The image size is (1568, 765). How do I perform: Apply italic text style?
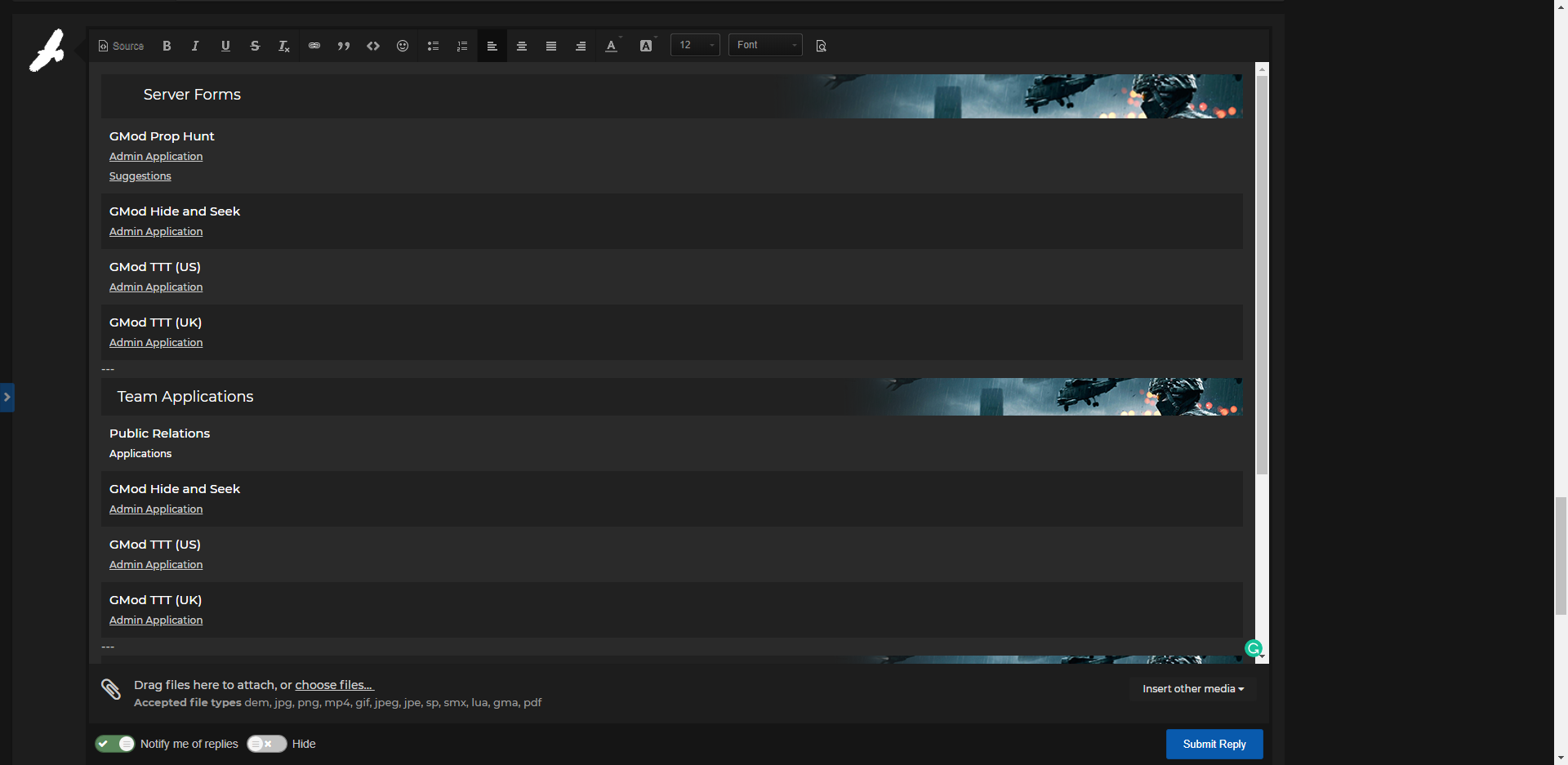tap(195, 46)
